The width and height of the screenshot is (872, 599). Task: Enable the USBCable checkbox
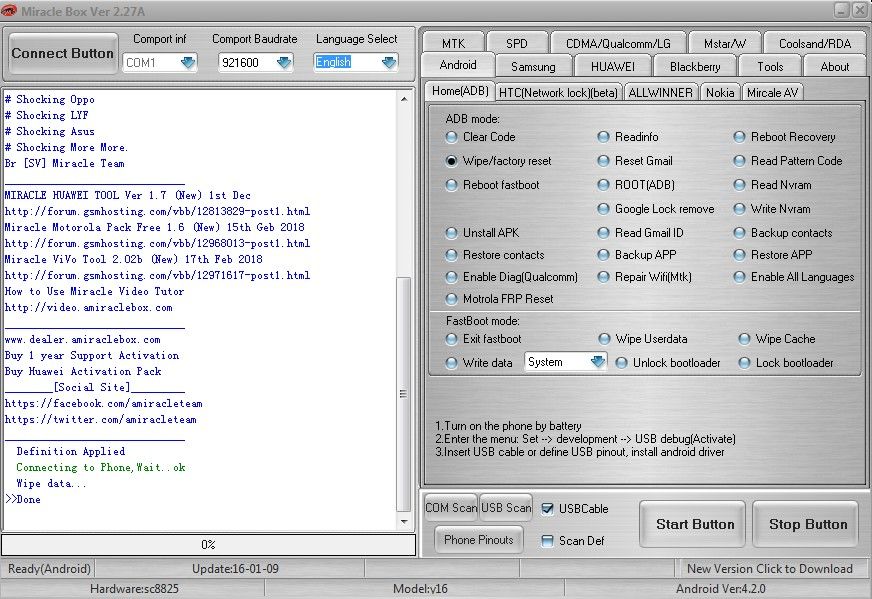[x=547, y=508]
